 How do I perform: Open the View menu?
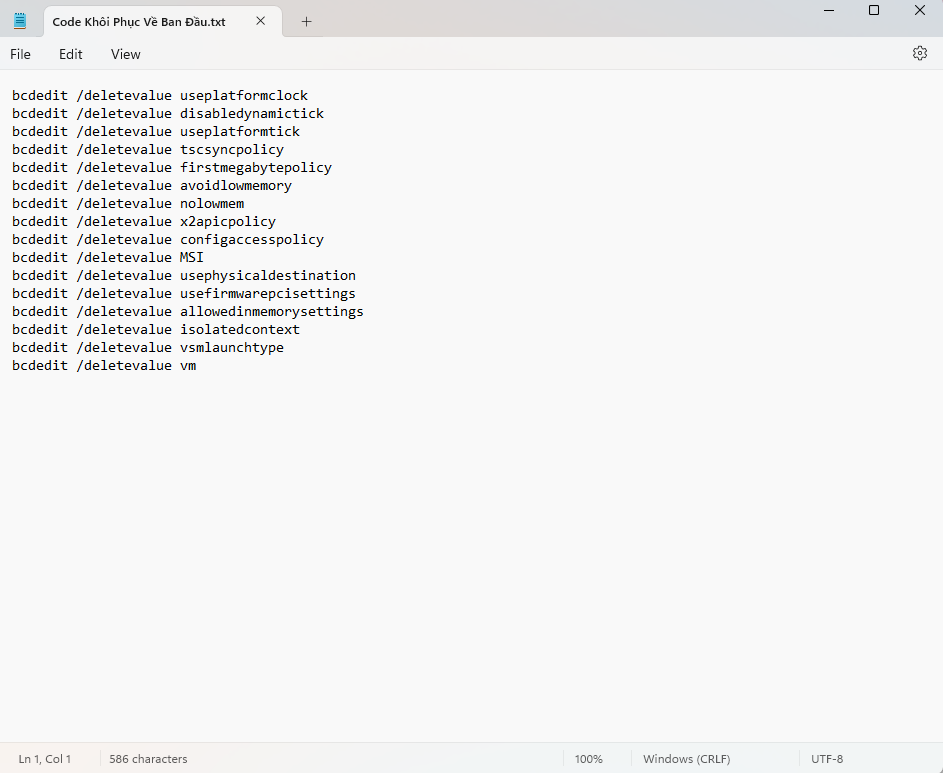click(x=126, y=54)
